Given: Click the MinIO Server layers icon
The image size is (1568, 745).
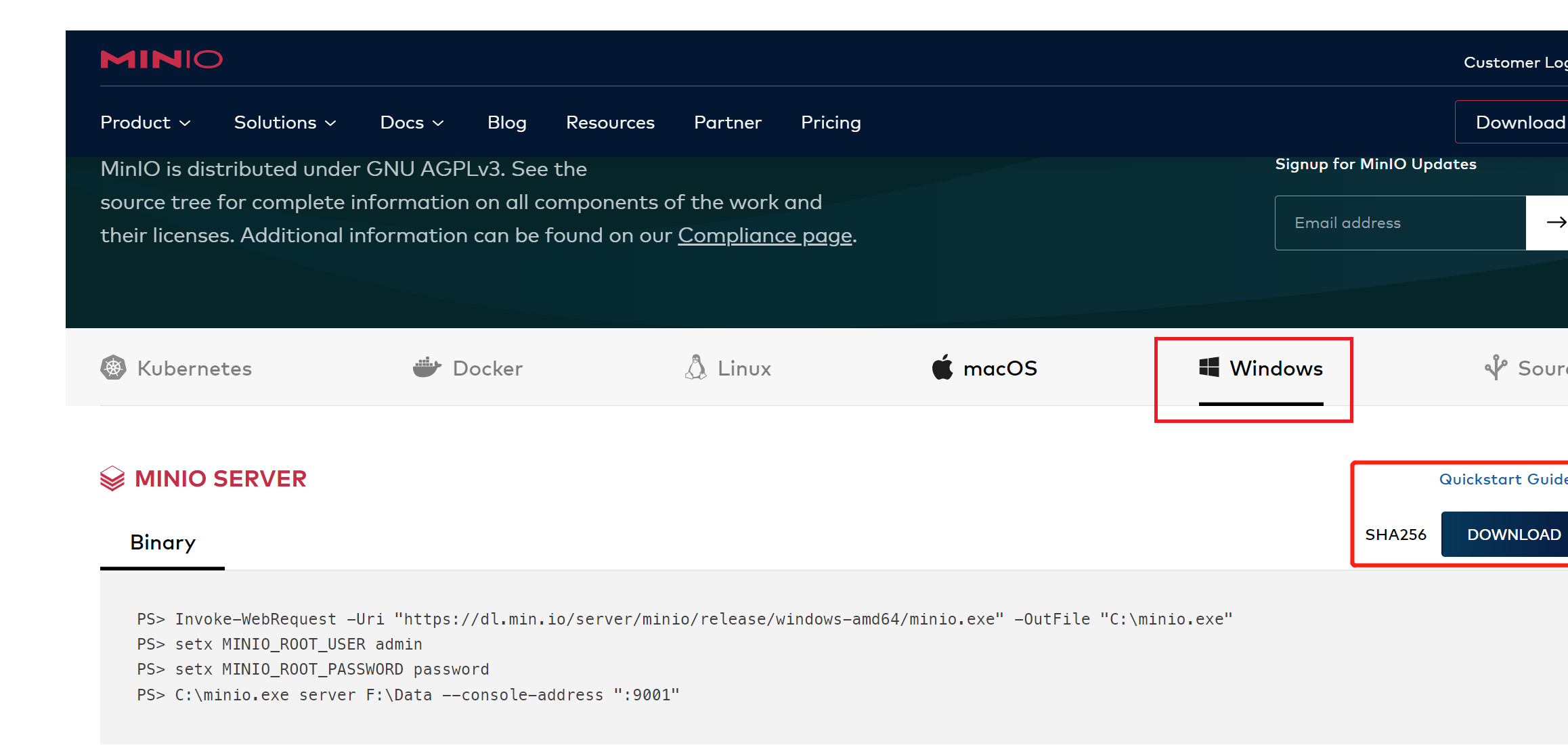Looking at the screenshot, I should coord(112,478).
